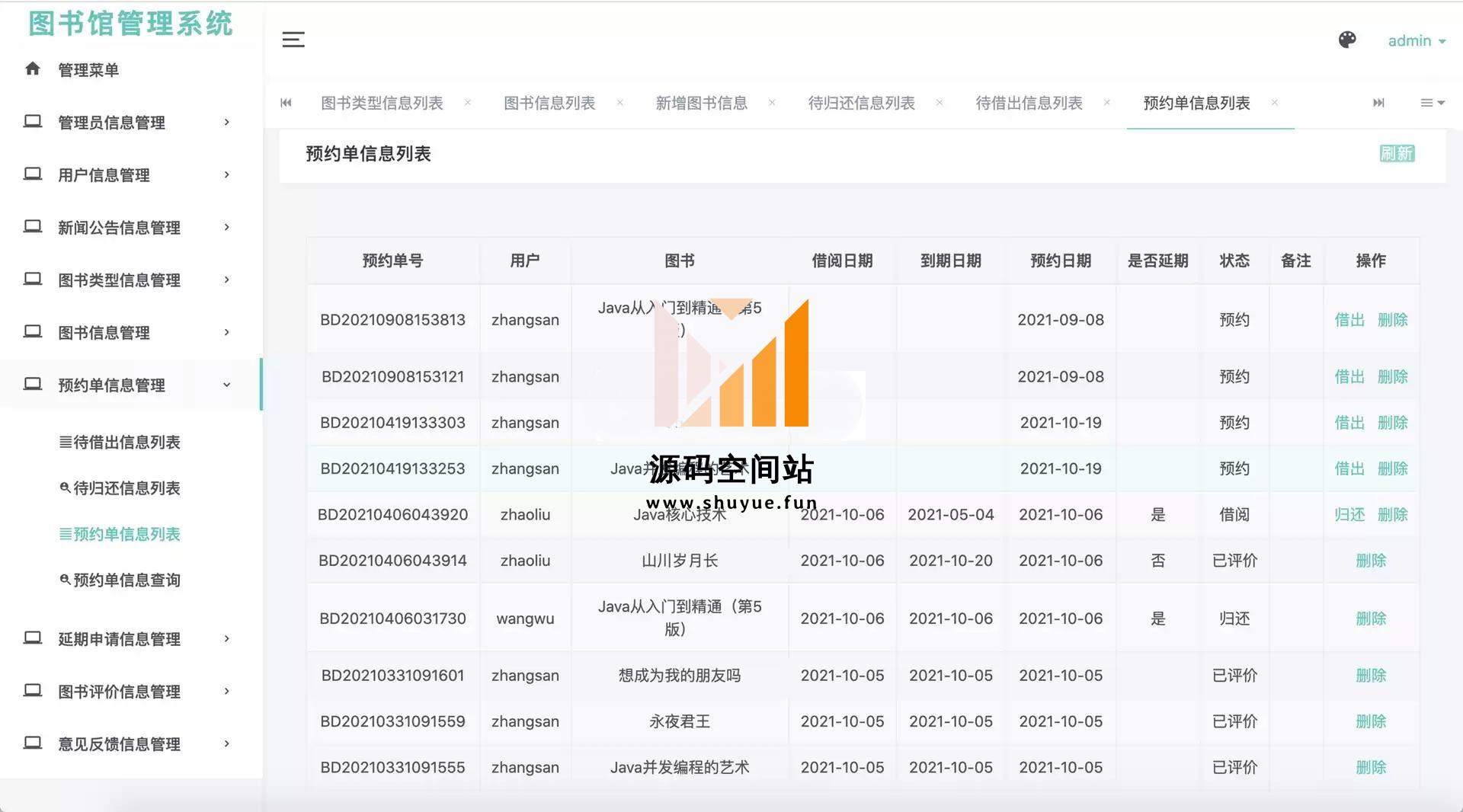Click the 刷新 refresh button
Screen dimensions: 1463x812
point(1397,153)
